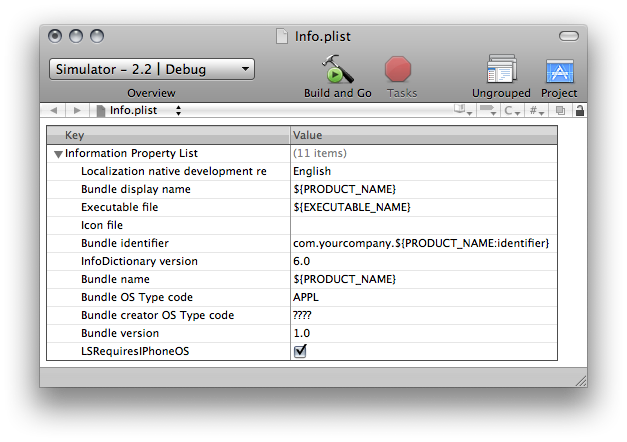Collapse the Information Property List triangle
Viewport: 627px width, 442px height.
tap(58, 154)
